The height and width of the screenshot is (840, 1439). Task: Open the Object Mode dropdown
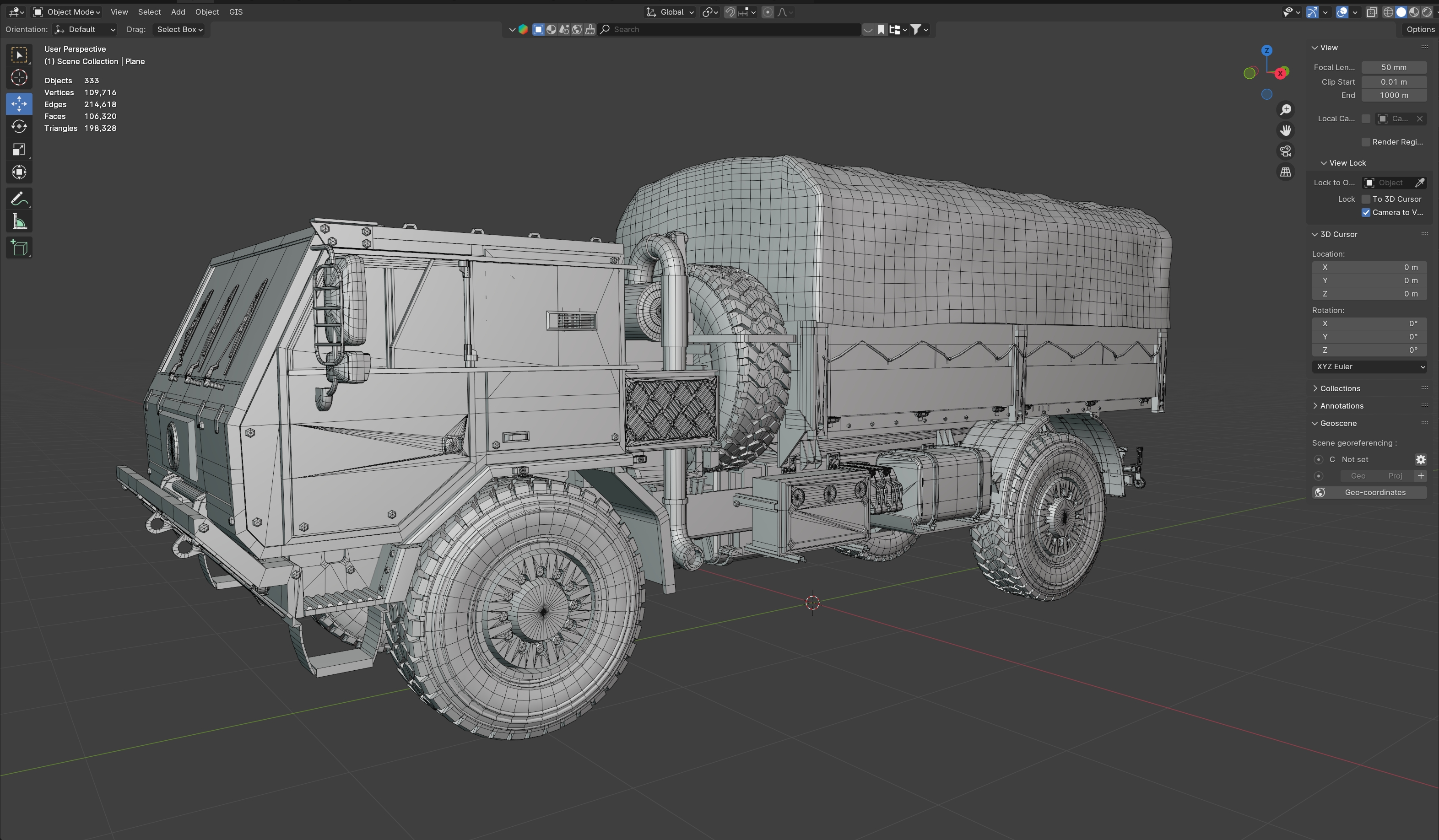tap(67, 12)
